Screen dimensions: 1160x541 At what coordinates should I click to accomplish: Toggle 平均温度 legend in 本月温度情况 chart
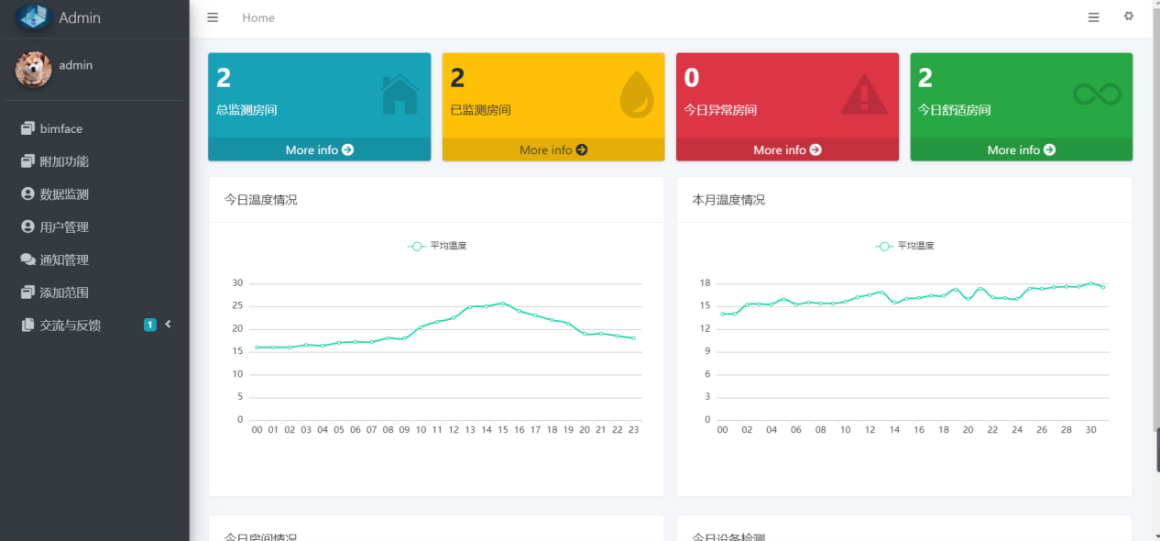tap(905, 246)
